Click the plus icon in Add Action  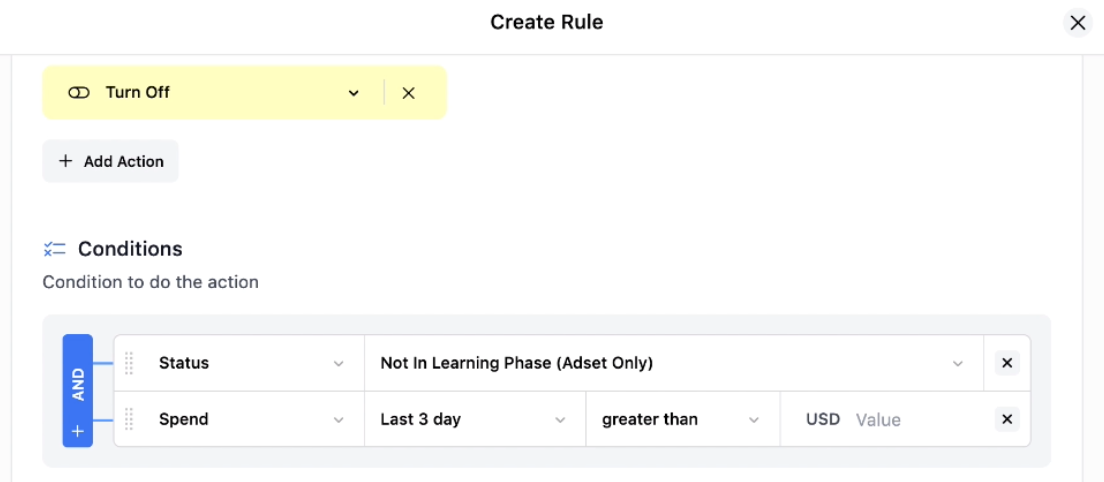coord(65,161)
